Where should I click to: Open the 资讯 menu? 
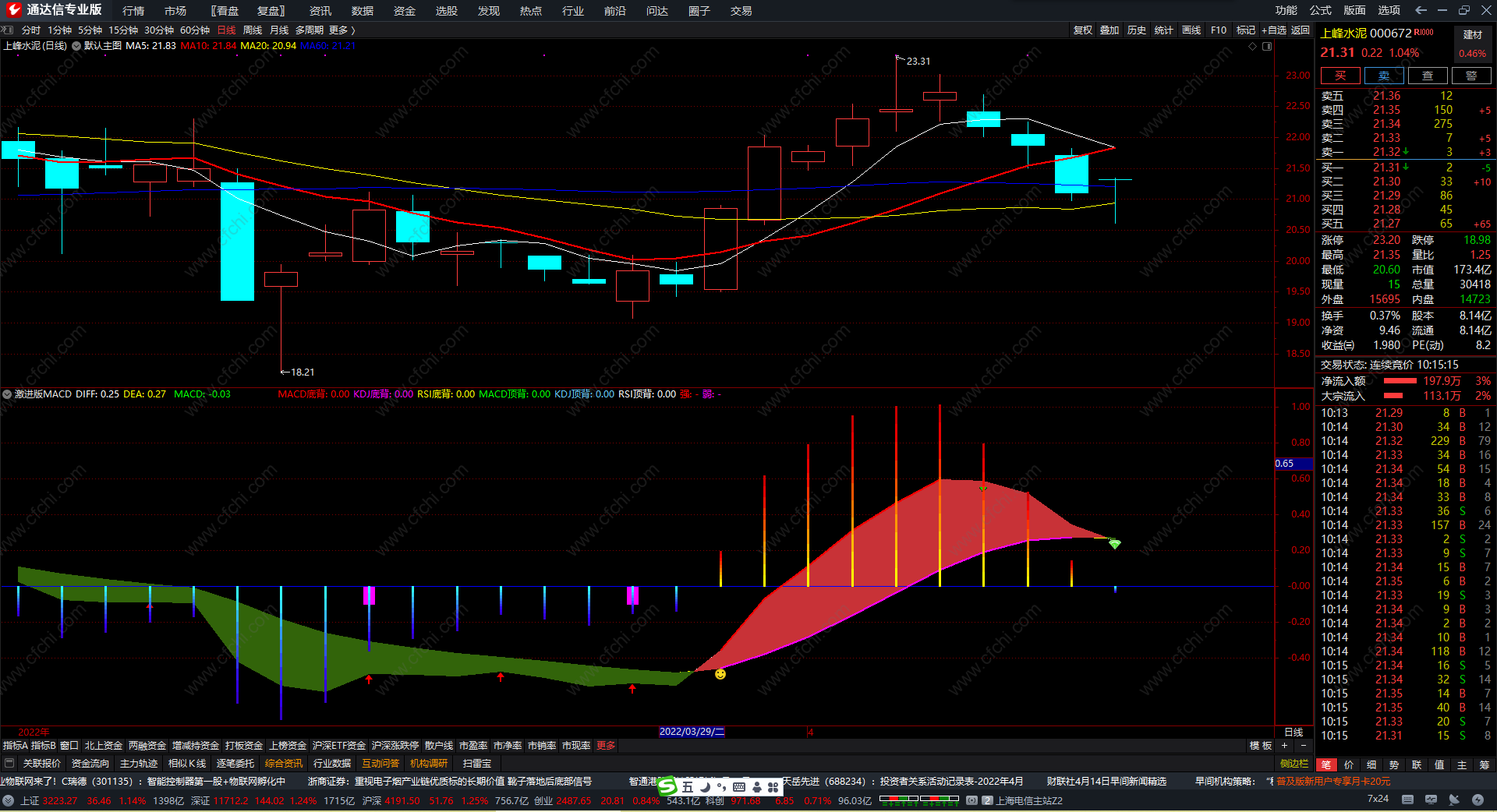(320, 10)
